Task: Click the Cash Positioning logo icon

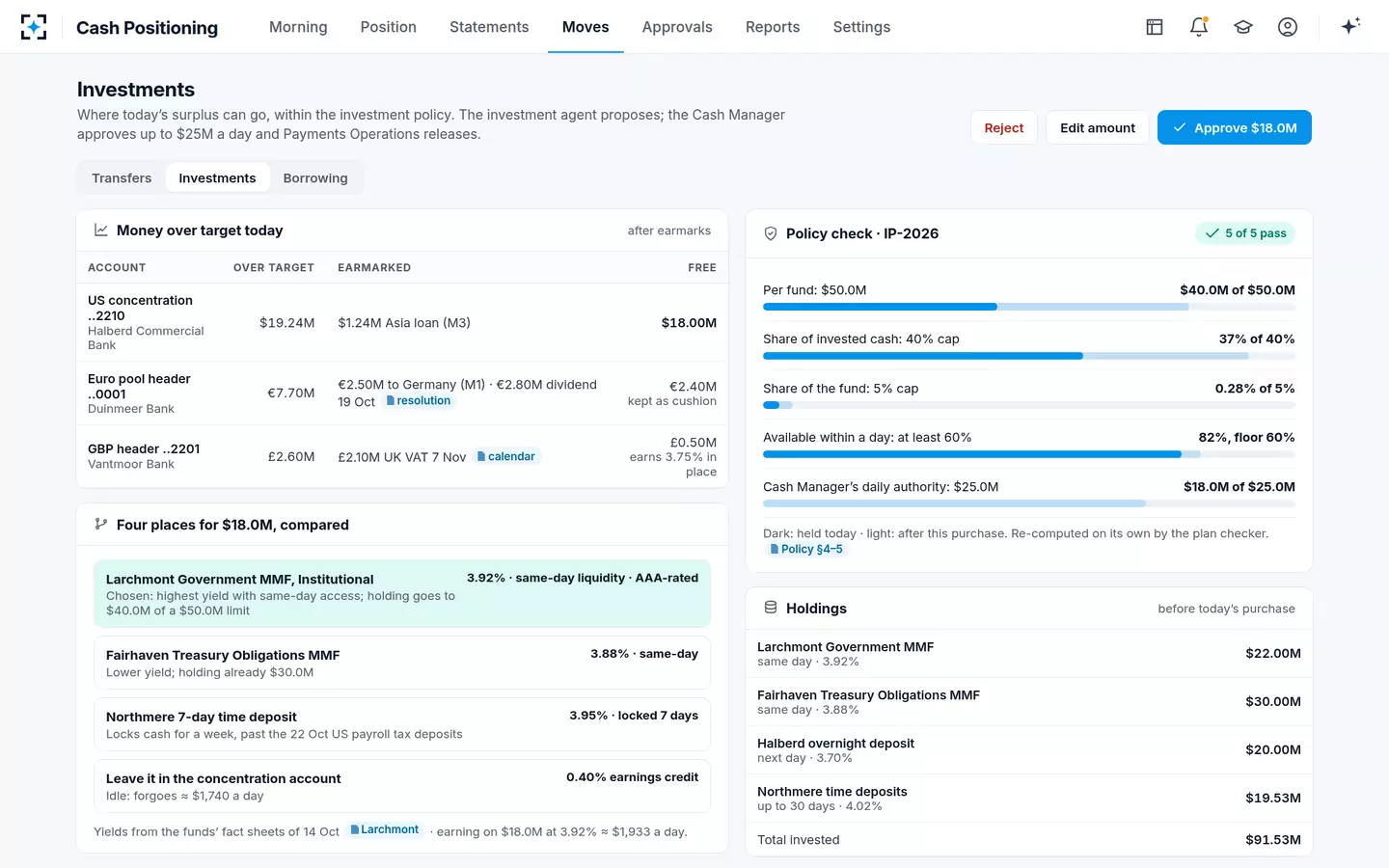Action: 34,27
